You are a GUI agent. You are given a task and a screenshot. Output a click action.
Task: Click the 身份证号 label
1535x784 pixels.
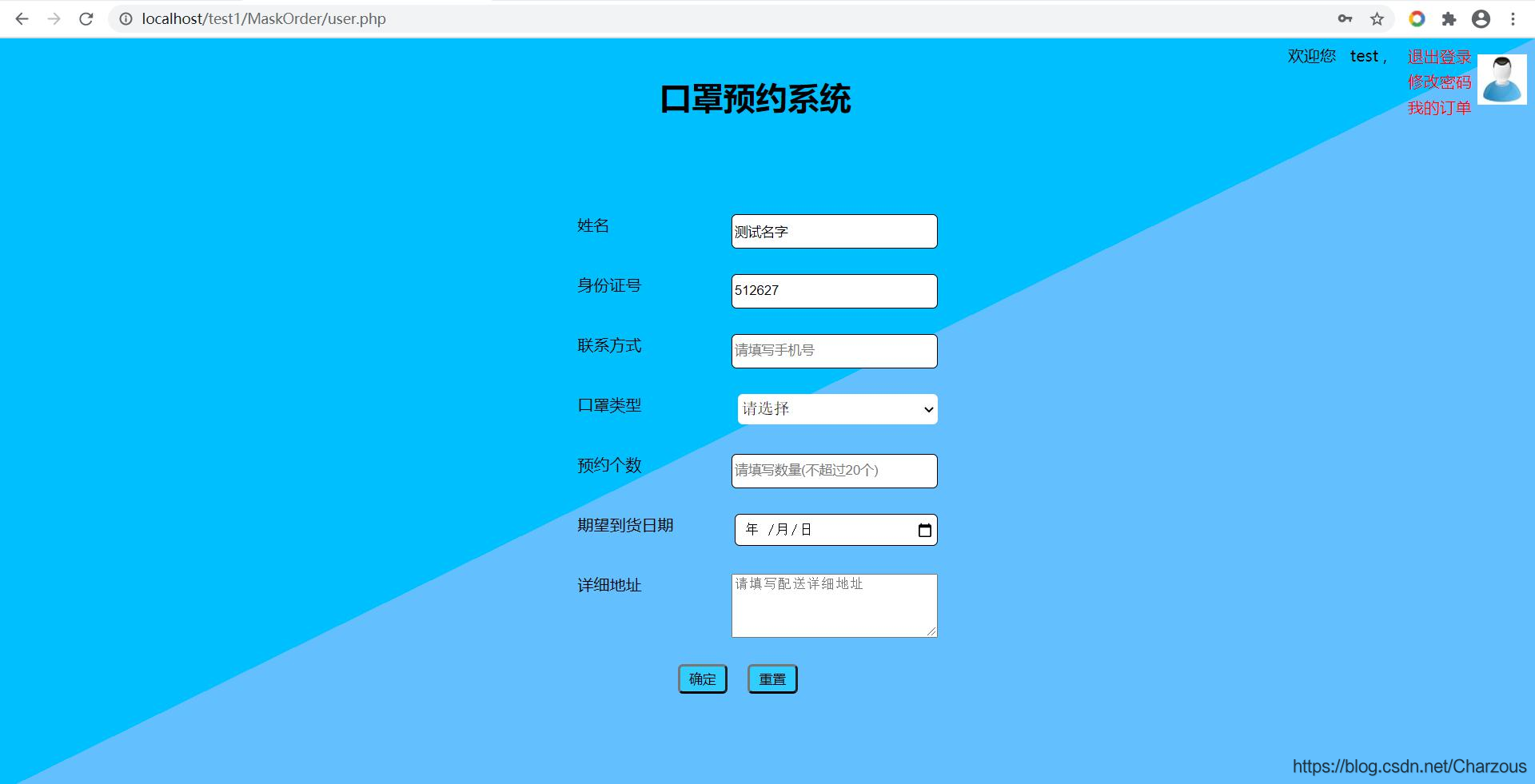click(x=609, y=285)
